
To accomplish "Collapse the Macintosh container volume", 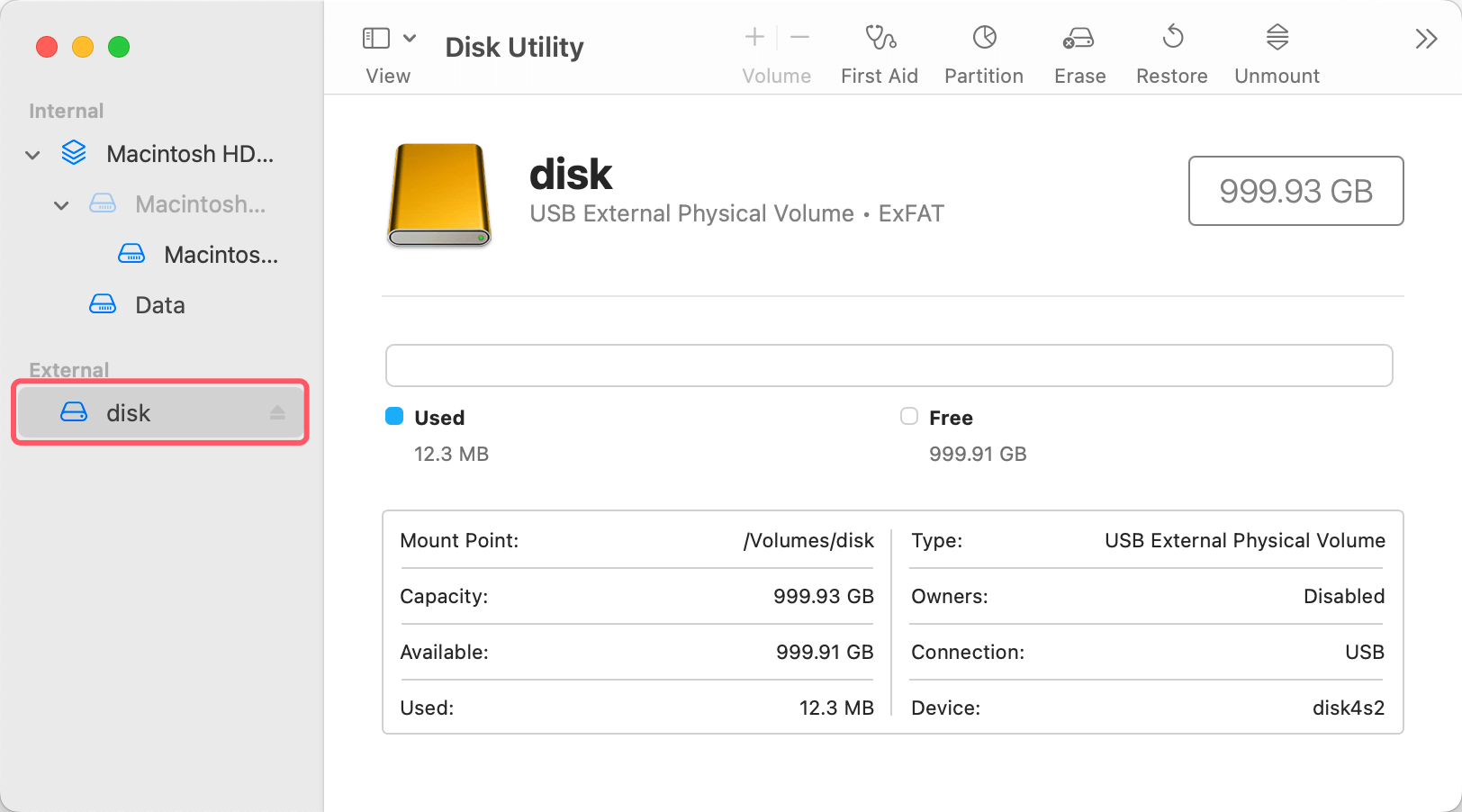I will (61, 204).
